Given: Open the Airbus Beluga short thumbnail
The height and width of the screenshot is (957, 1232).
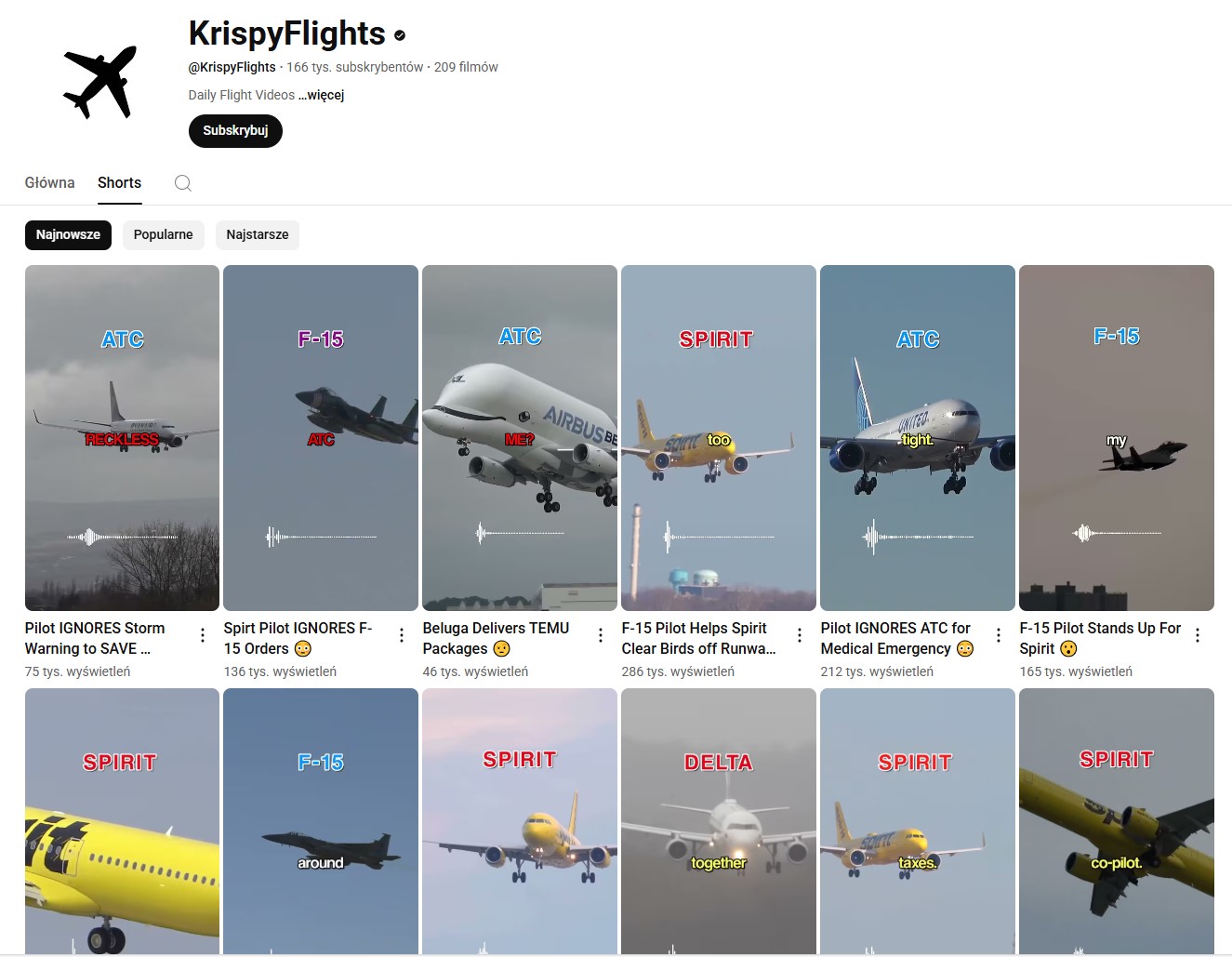Looking at the screenshot, I should pos(520,438).
